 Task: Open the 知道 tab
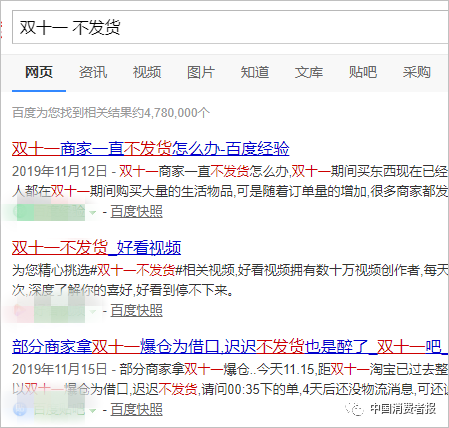255,72
